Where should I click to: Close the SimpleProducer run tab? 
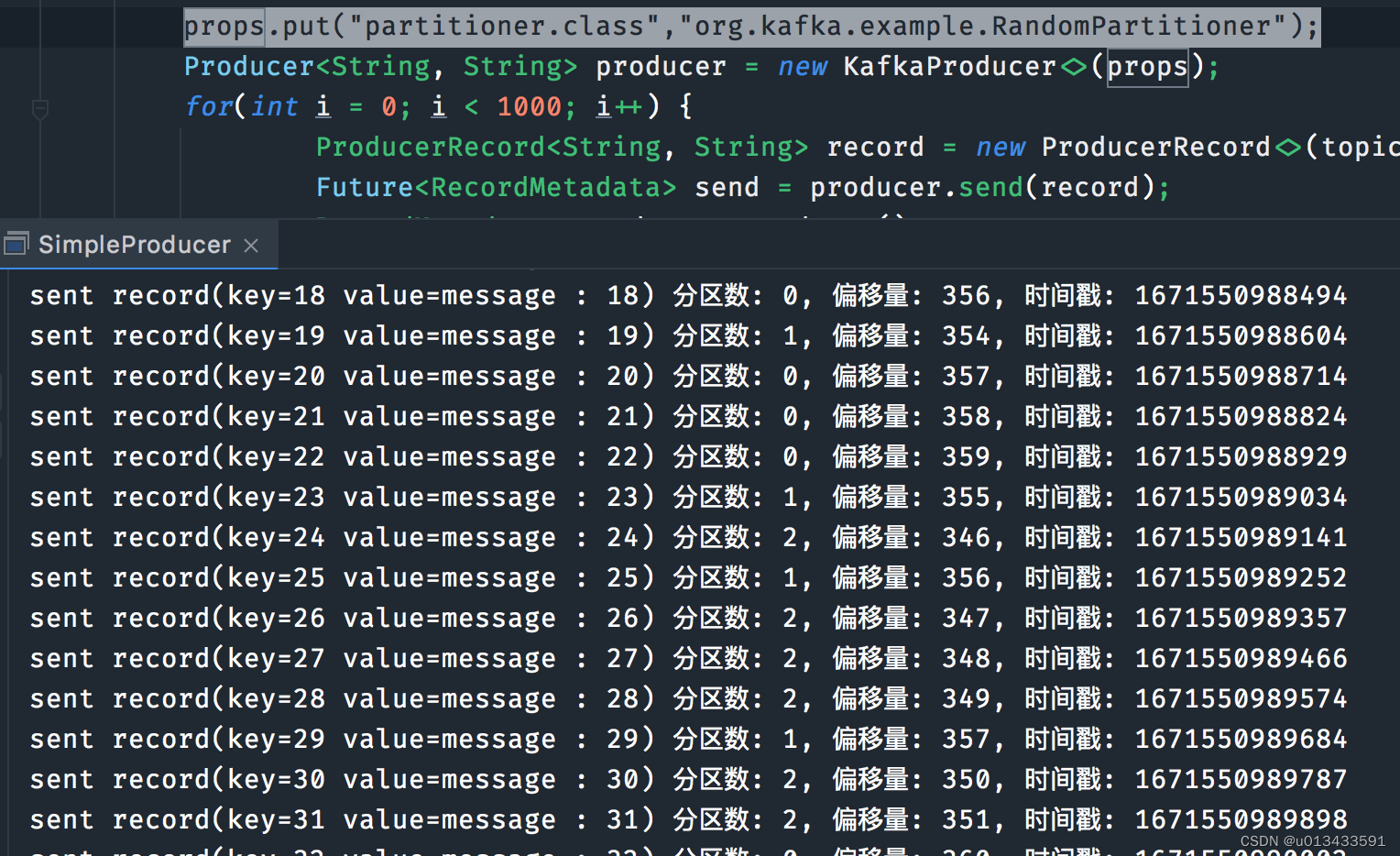point(251,246)
